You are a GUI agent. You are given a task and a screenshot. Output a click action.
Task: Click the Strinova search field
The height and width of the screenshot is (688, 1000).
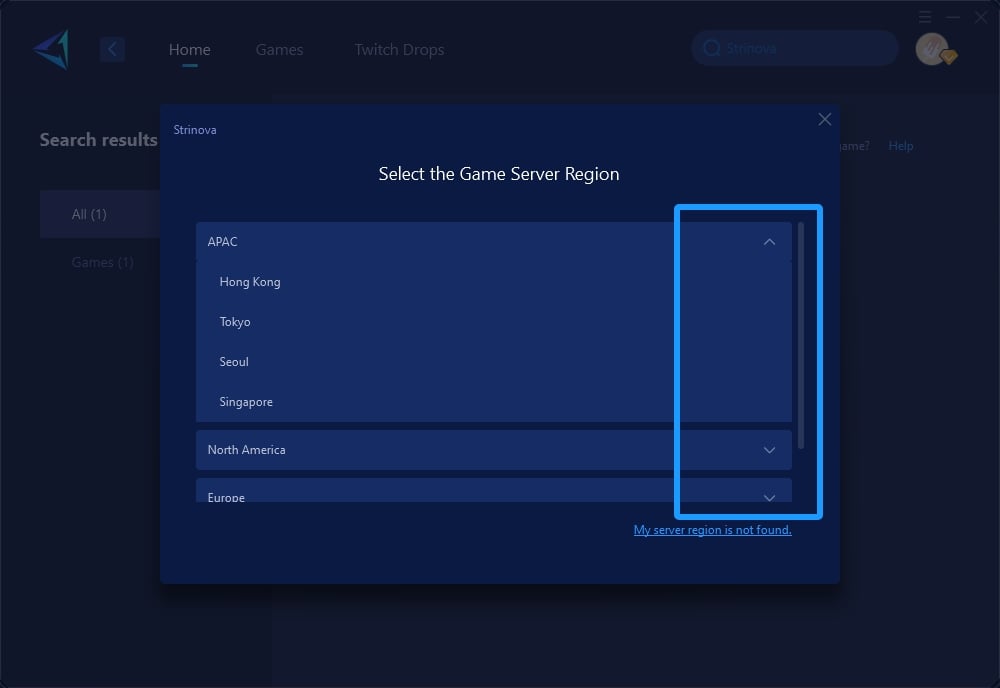click(795, 48)
